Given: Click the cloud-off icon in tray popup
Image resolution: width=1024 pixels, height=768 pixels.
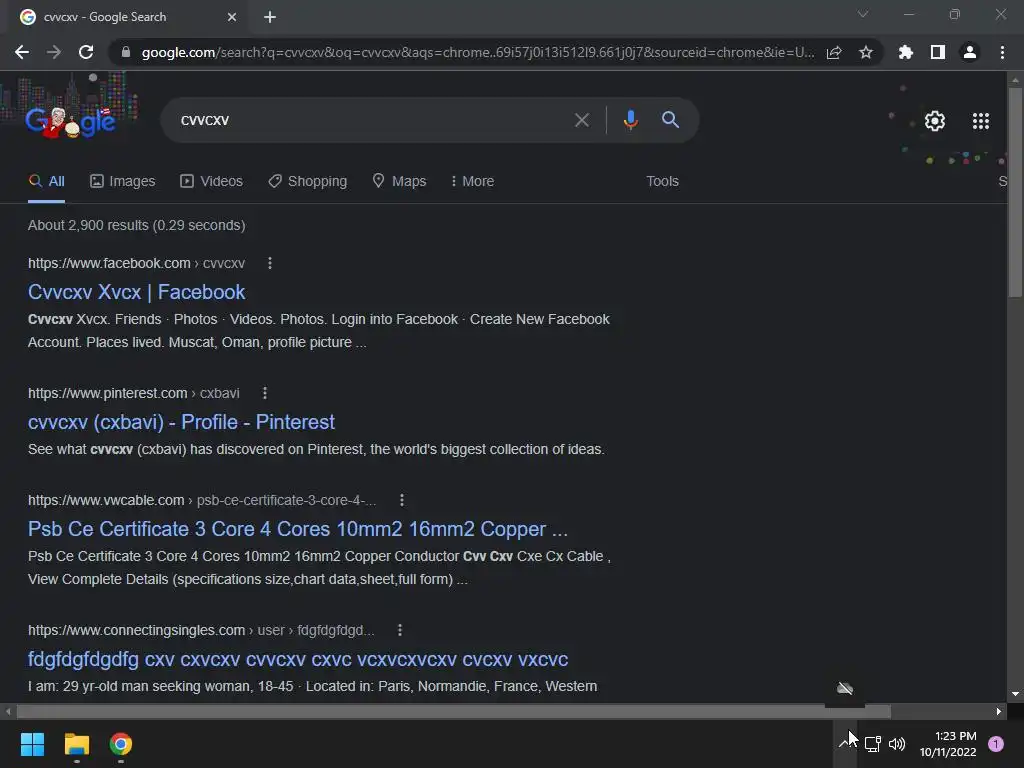Looking at the screenshot, I should pos(845,688).
